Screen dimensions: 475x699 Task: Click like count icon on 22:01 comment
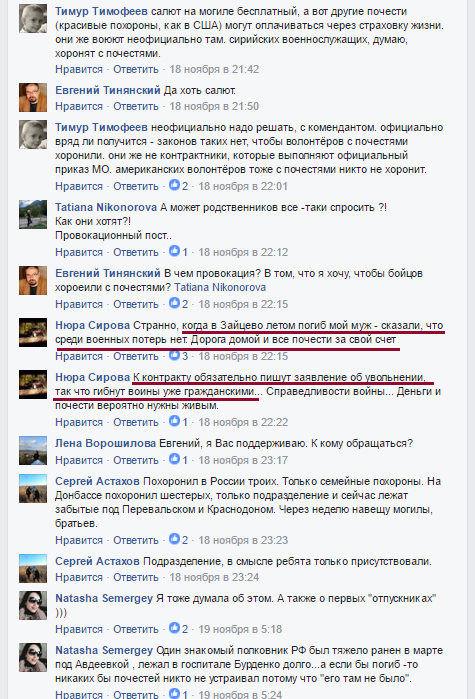pyautogui.click(x=174, y=185)
